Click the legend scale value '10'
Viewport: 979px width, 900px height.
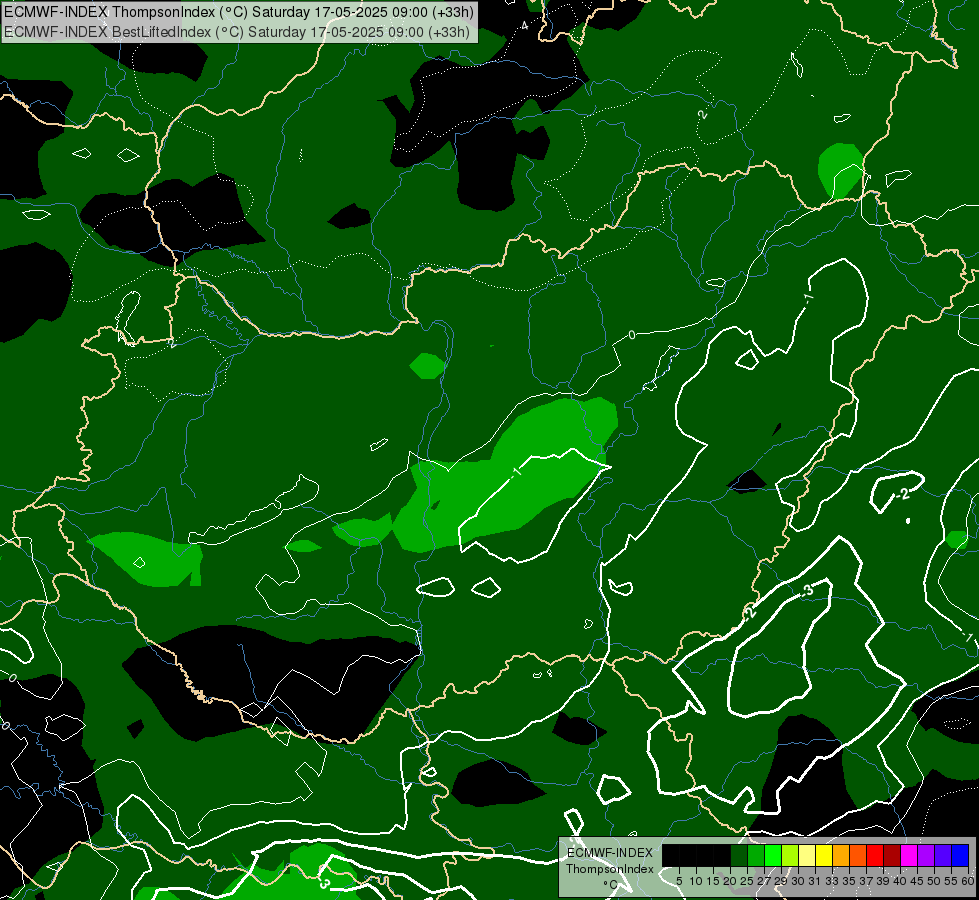tap(696, 881)
